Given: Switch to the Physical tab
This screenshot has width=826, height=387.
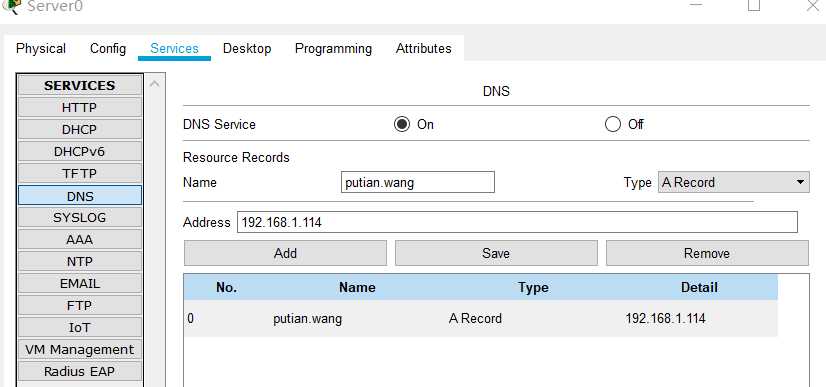Looking at the screenshot, I should pyautogui.click(x=41, y=48).
